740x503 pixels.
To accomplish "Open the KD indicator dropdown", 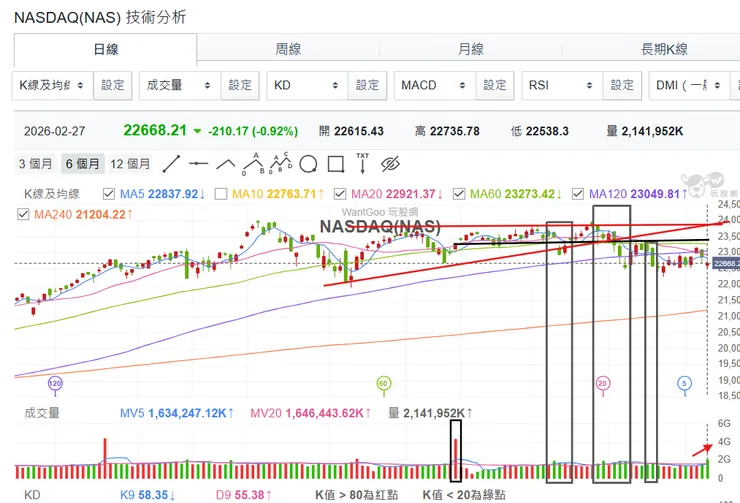I will [x=307, y=85].
